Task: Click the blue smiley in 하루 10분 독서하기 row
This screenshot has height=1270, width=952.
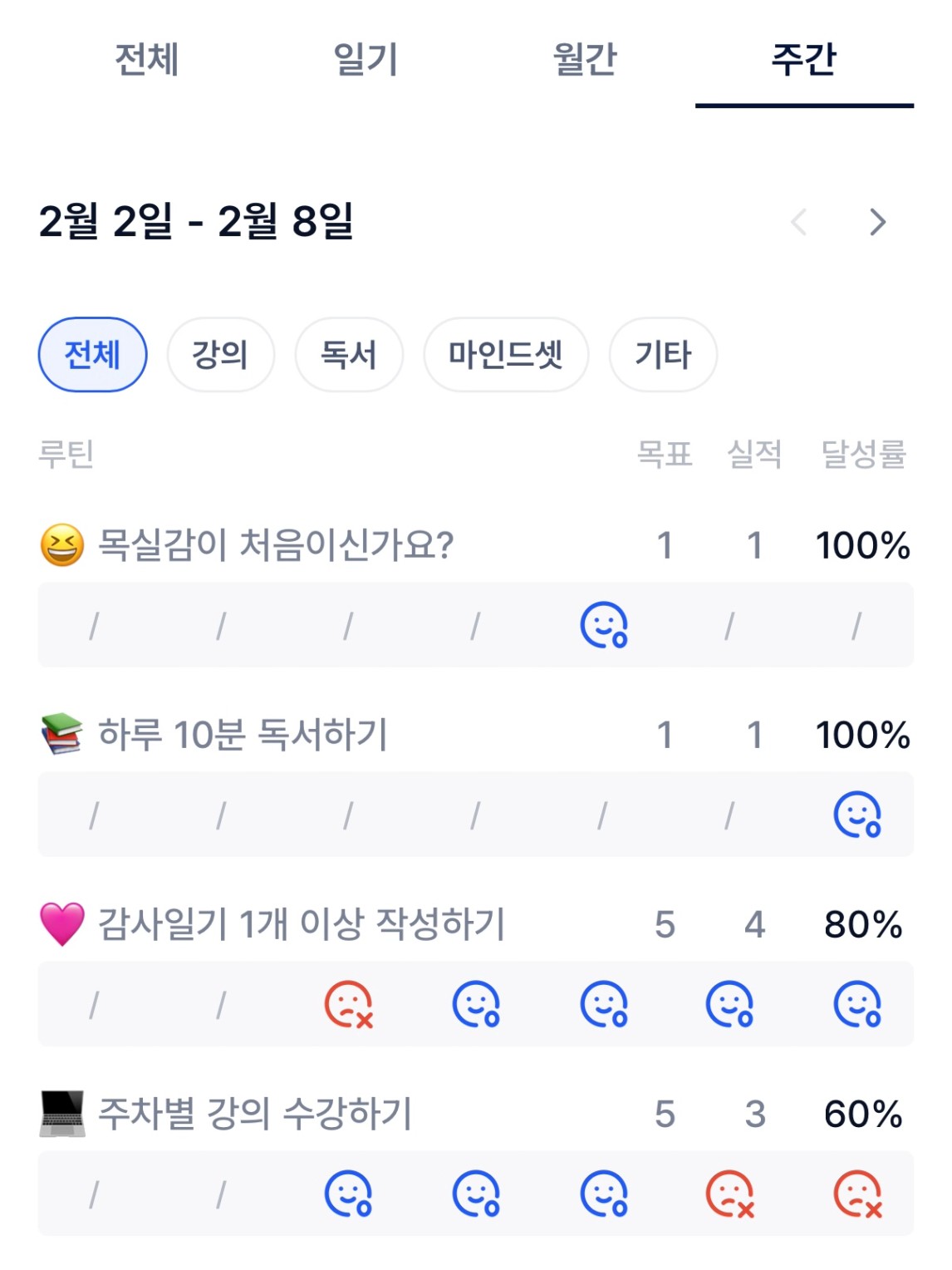Action: tap(857, 815)
